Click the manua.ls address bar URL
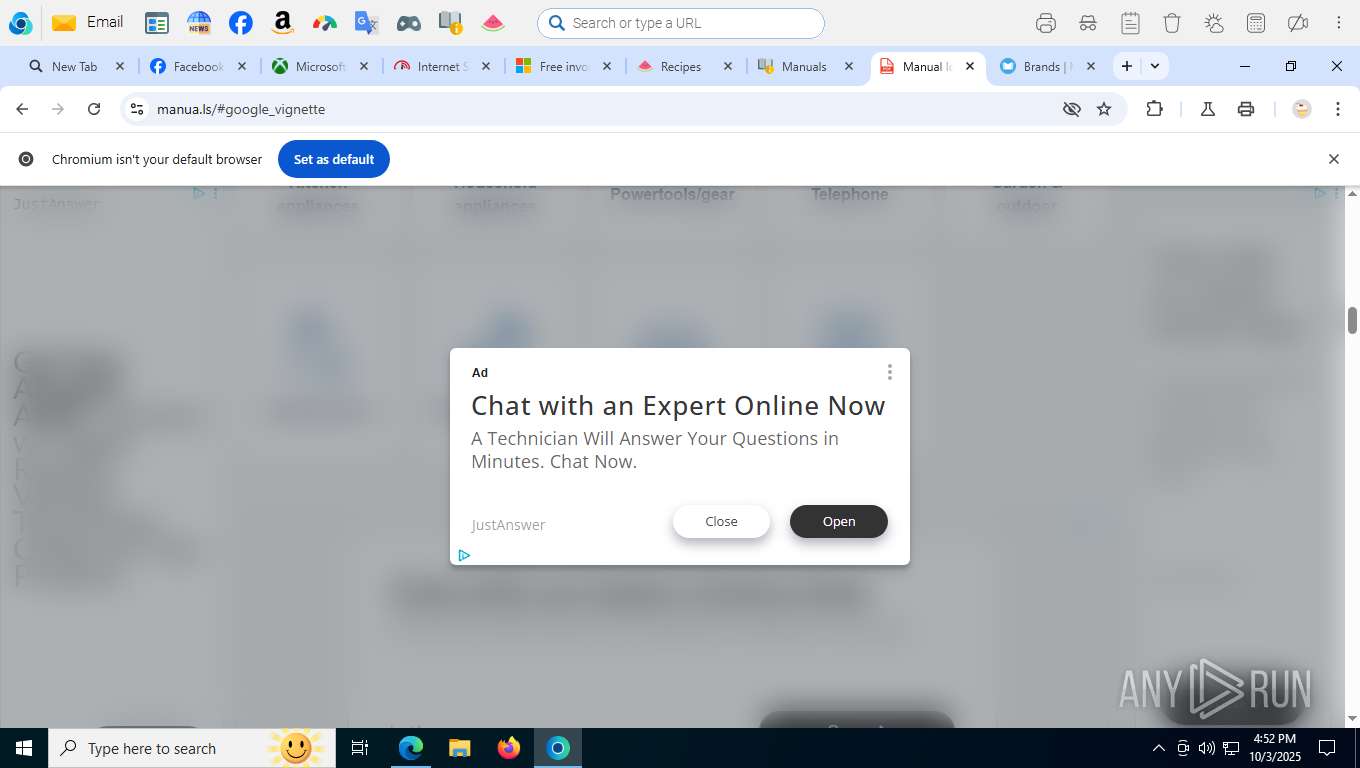Screen dimensions: 1360x768 241,109
